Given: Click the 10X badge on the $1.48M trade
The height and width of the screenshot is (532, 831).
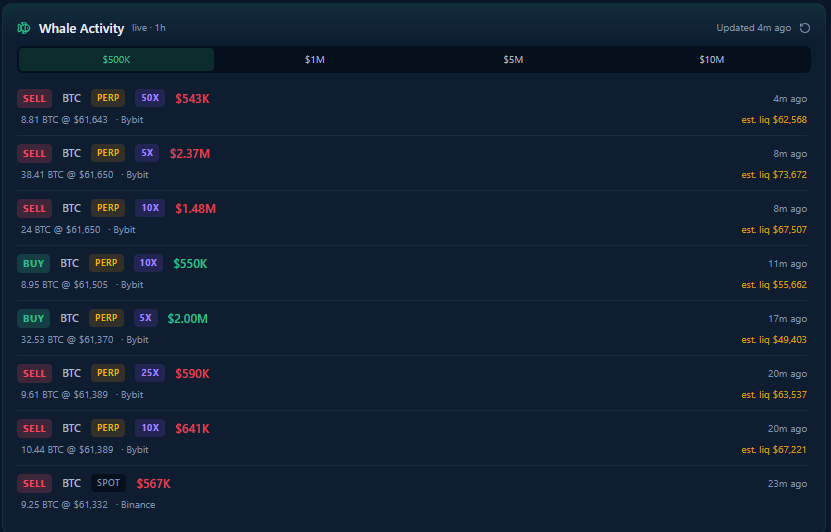Looking at the screenshot, I should [x=150, y=208].
